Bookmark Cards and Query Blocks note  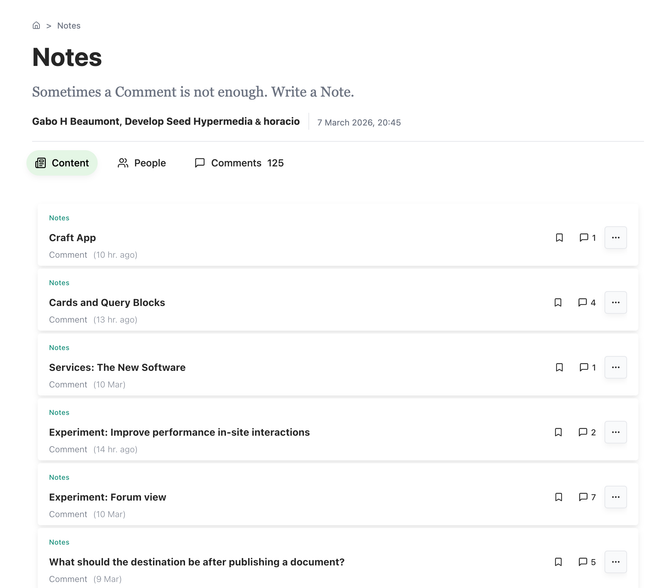(559, 303)
